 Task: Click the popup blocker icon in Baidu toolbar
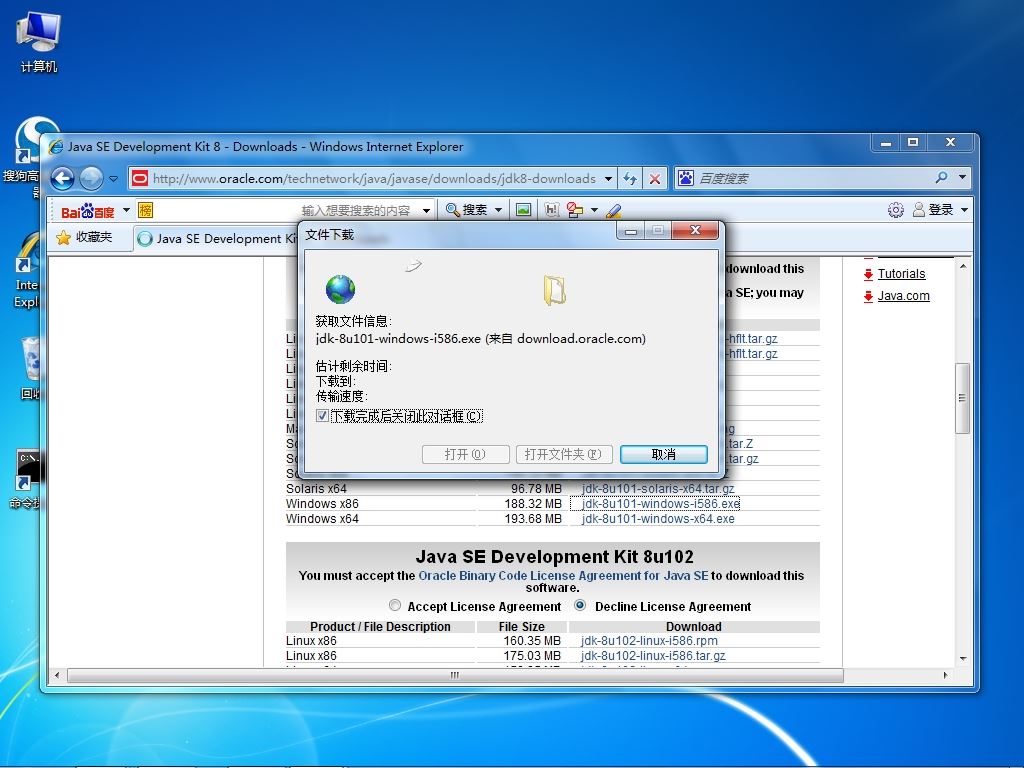pos(575,210)
